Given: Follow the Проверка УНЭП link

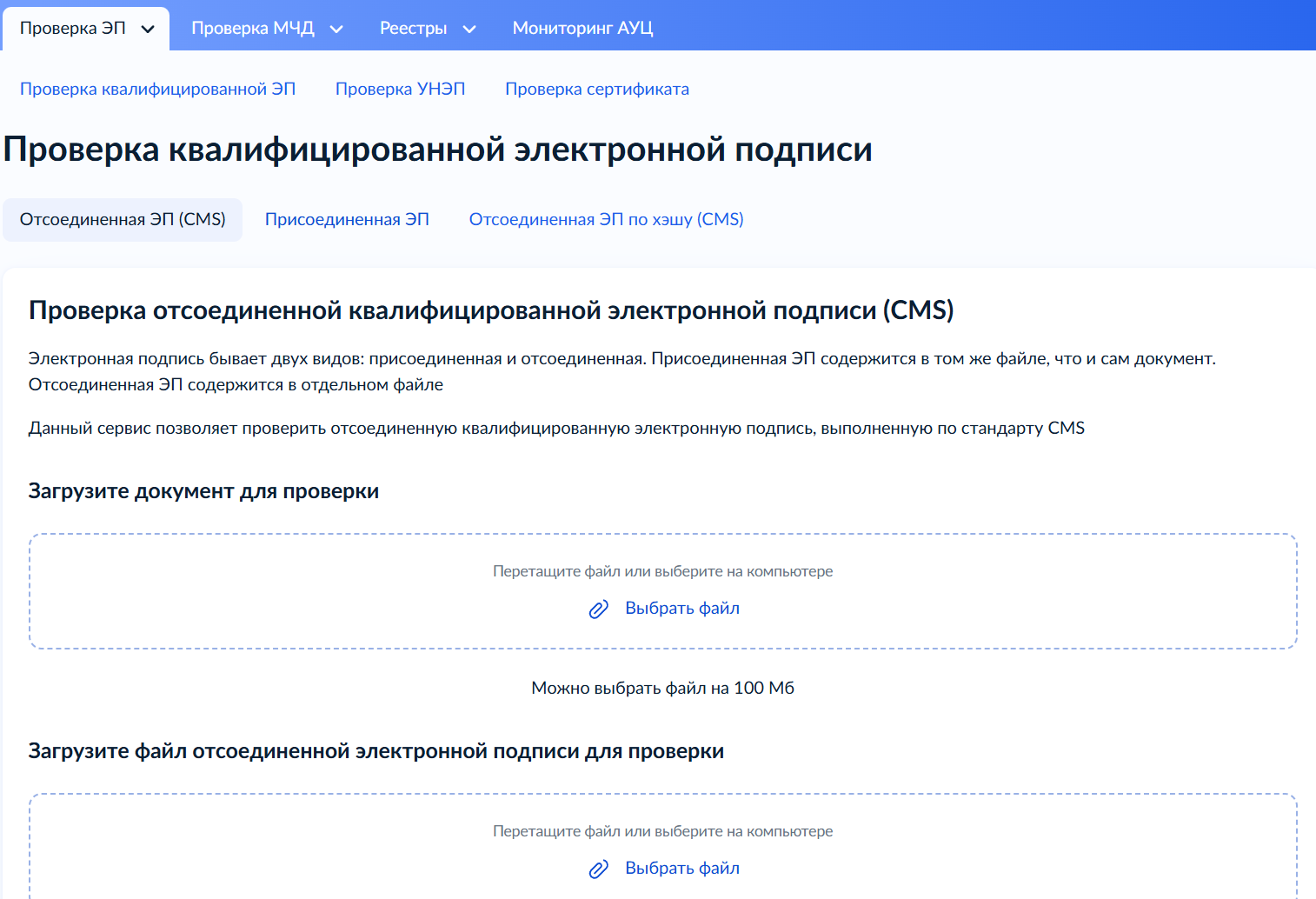Looking at the screenshot, I should (401, 89).
